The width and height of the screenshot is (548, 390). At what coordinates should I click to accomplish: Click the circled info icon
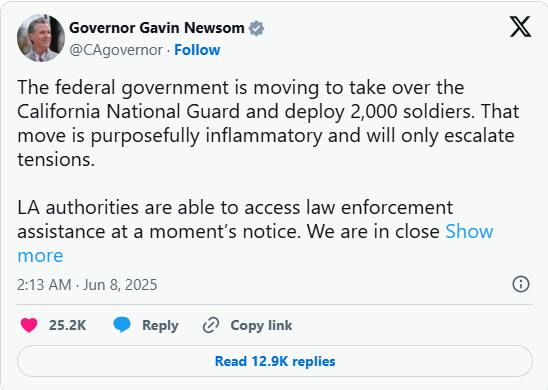(x=521, y=284)
